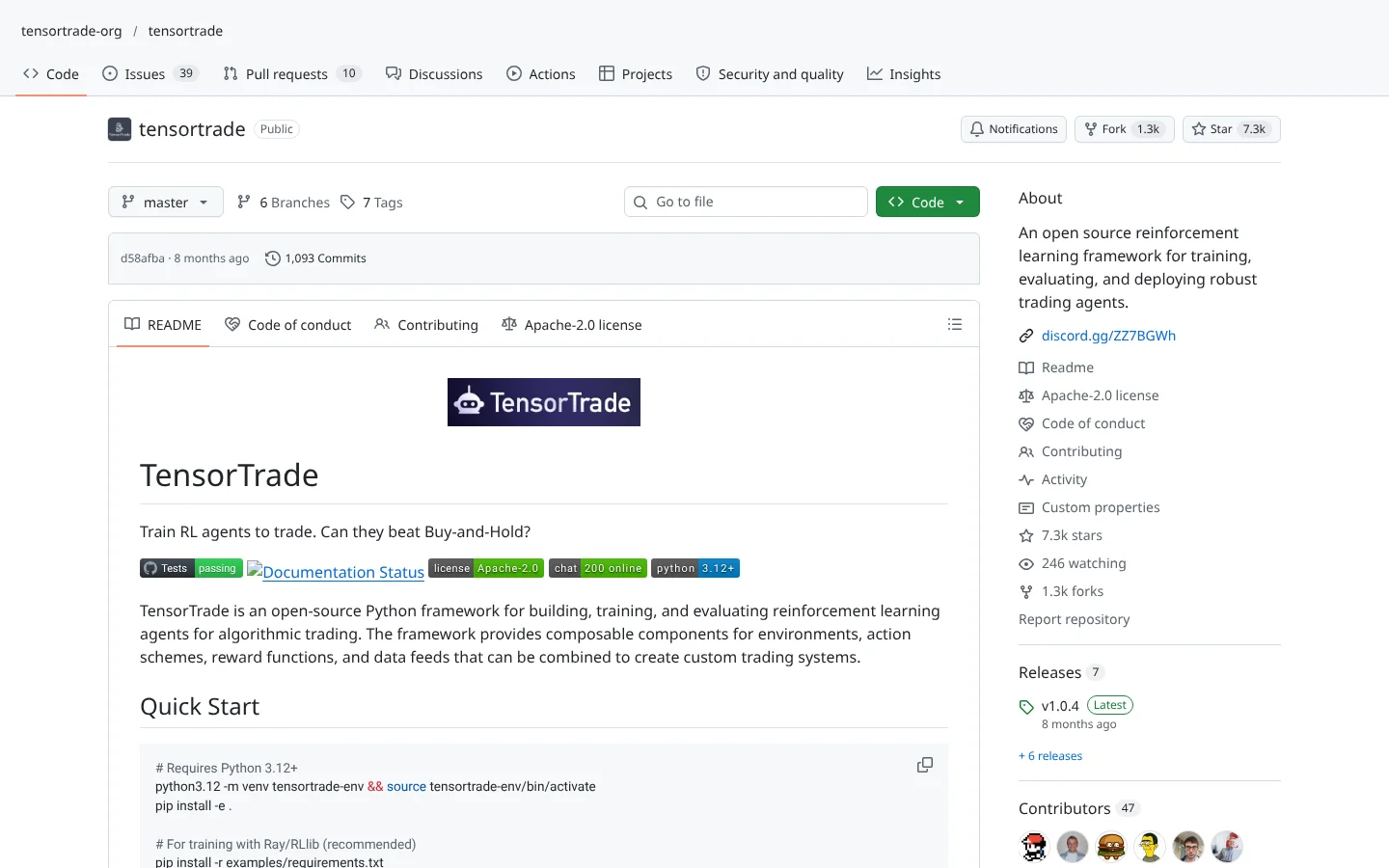Open the Insights tab

point(904,74)
